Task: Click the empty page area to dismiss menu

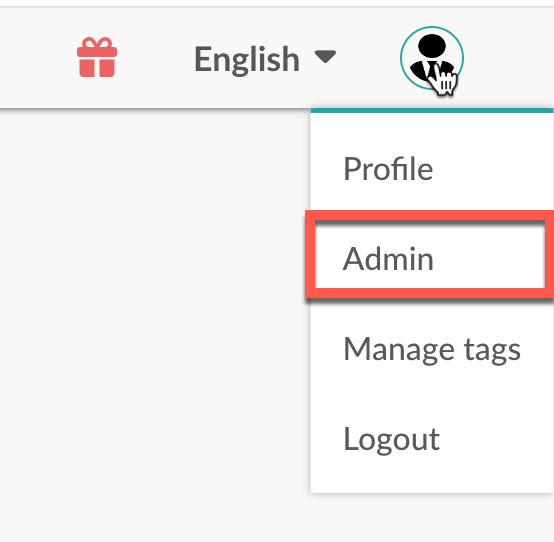Action: [x=152, y=318]
